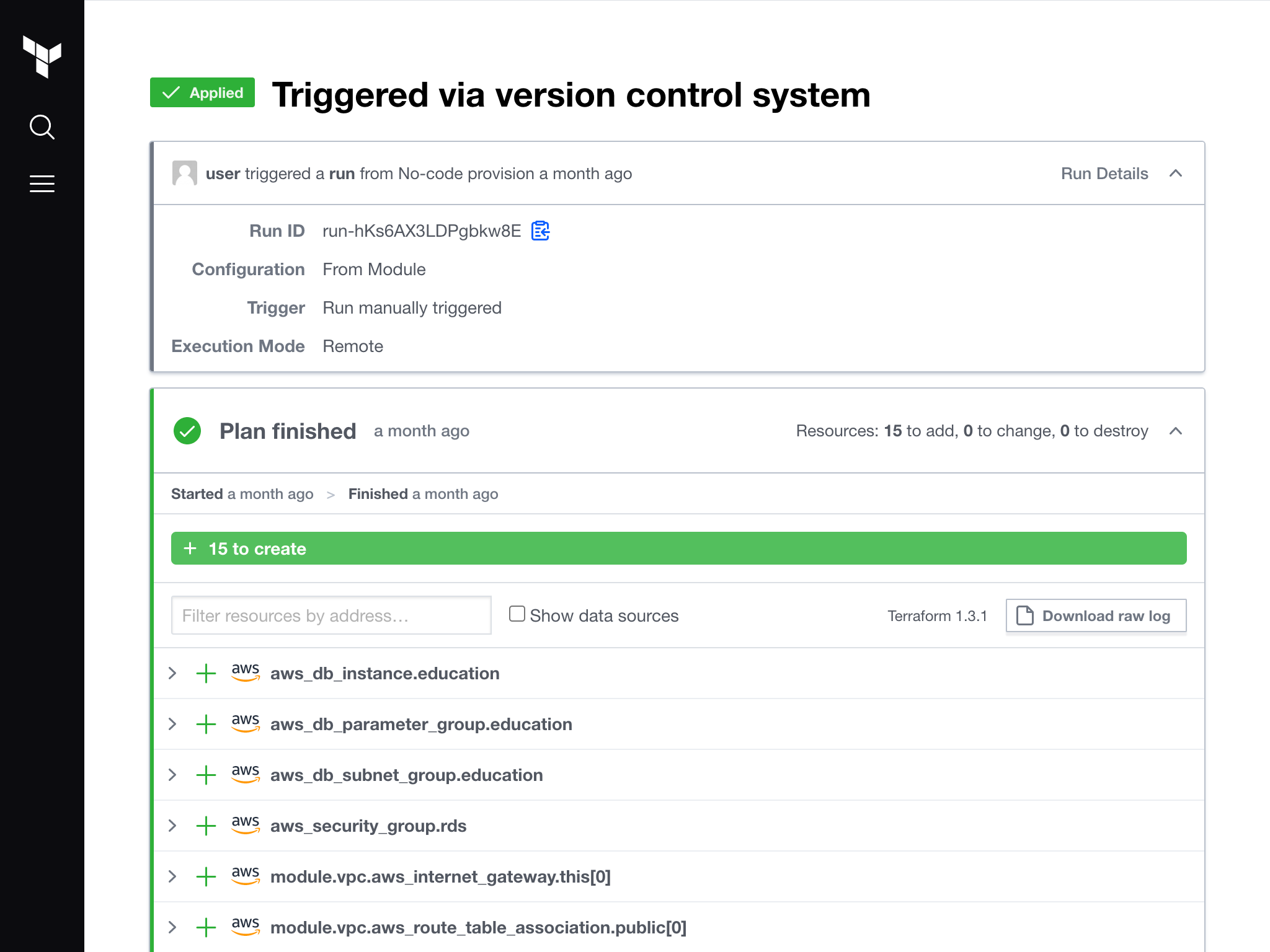Expand module.vpc.aws_internet_gateway.this[0] row
Screen dimensions: 1270x952
pyautogui.click(x=172, y=876)
